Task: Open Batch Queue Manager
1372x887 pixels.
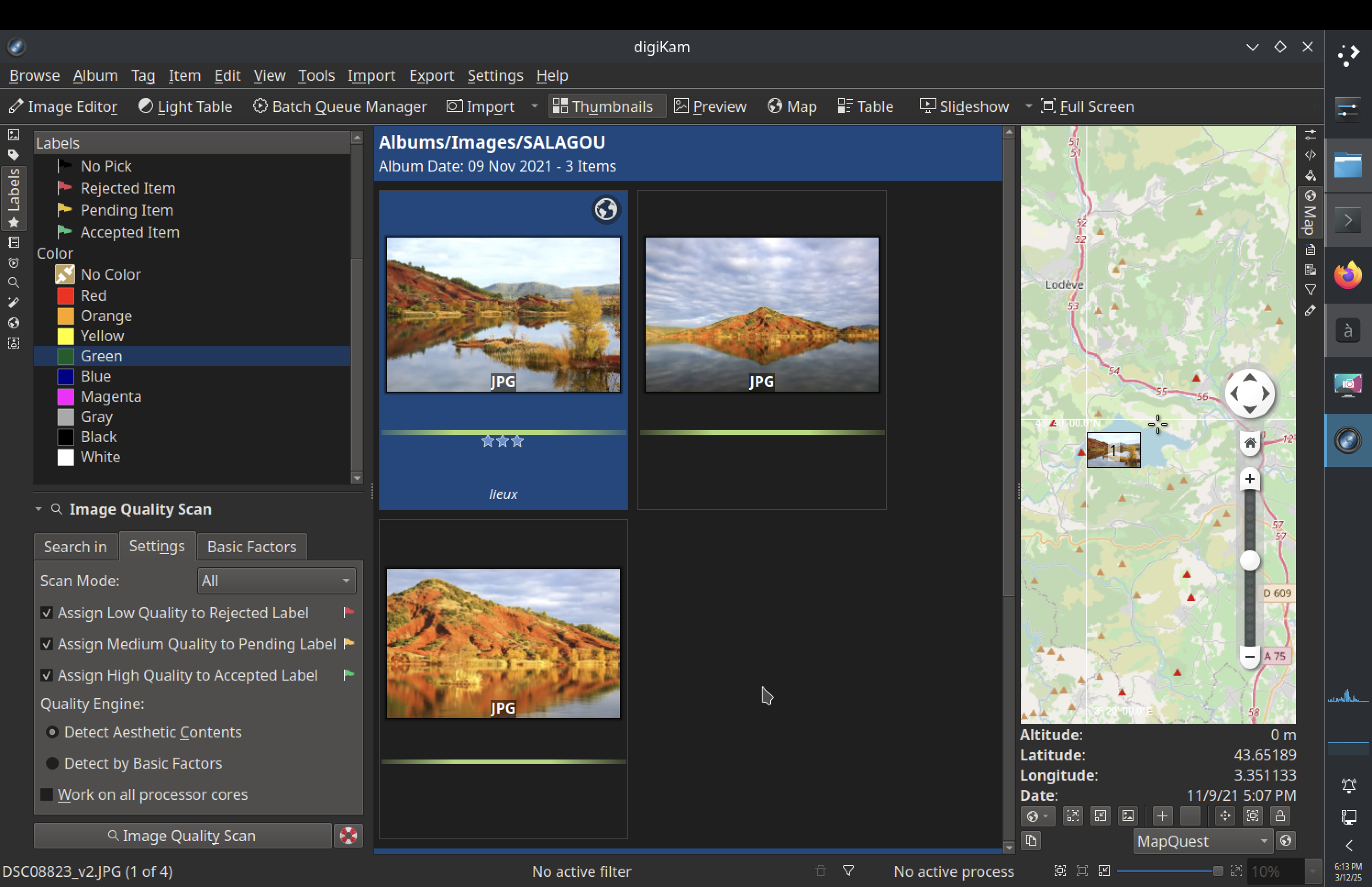Action: click(x=340, y=106)
